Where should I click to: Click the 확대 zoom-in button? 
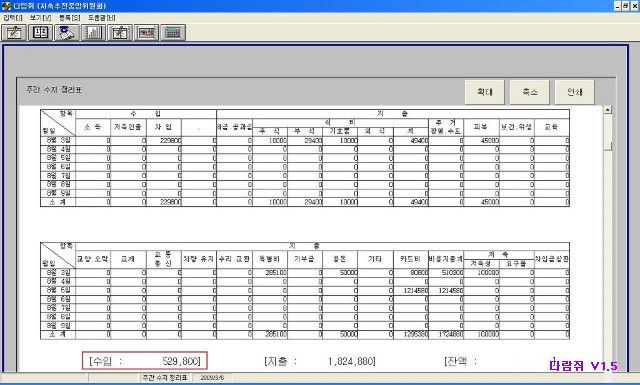pyautogui.click(x=484, y=92)
